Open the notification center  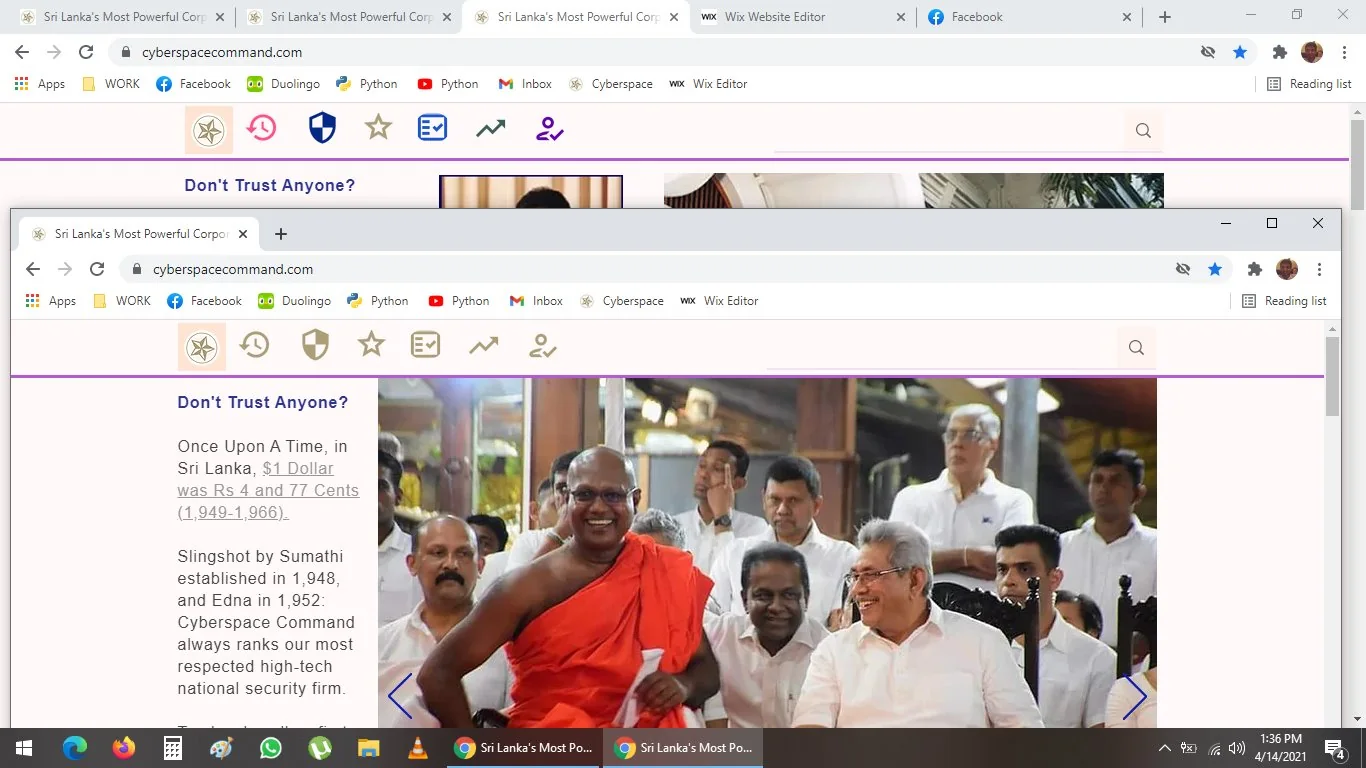[1335, 748]
